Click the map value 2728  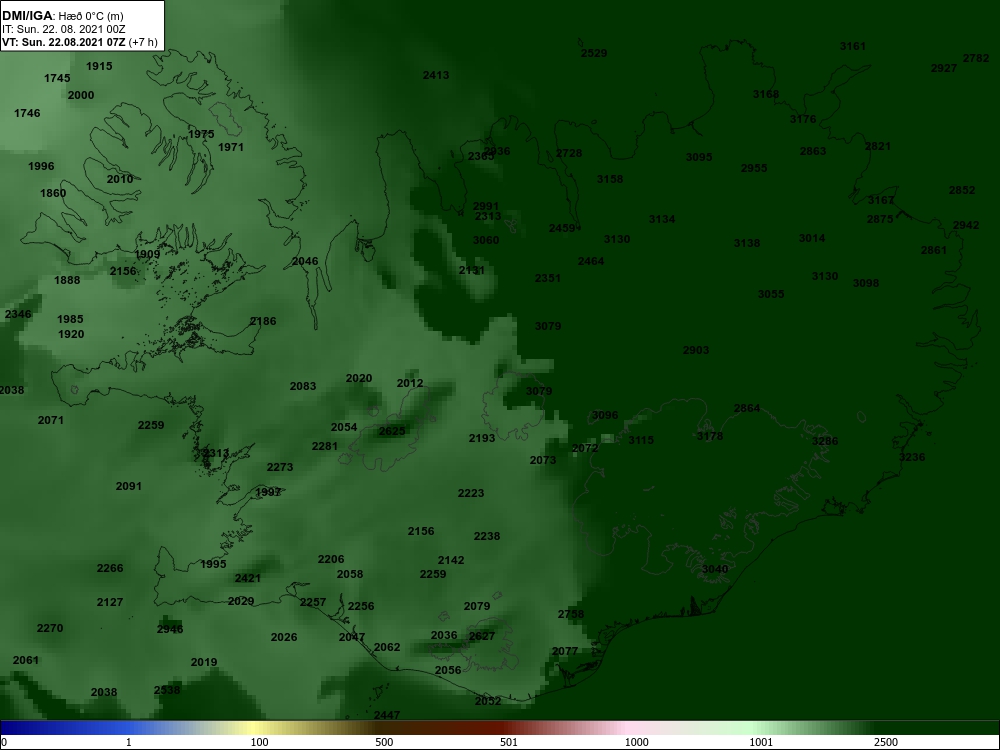(x=569, y=154)
